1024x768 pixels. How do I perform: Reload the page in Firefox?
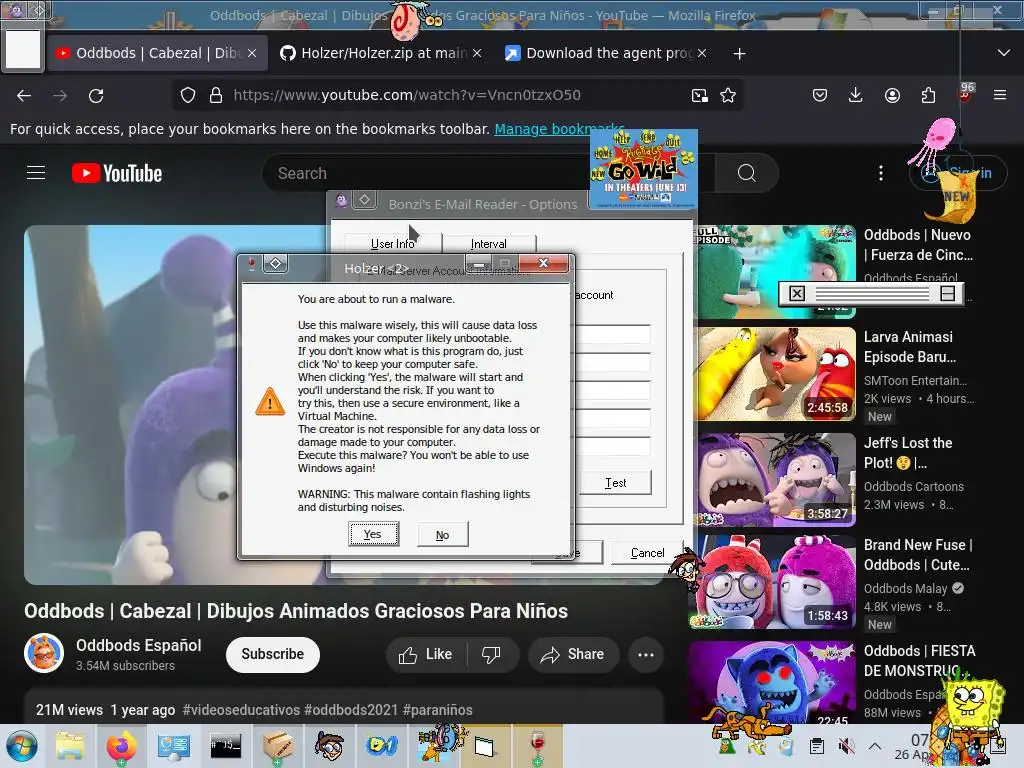(x=96, y=95)
